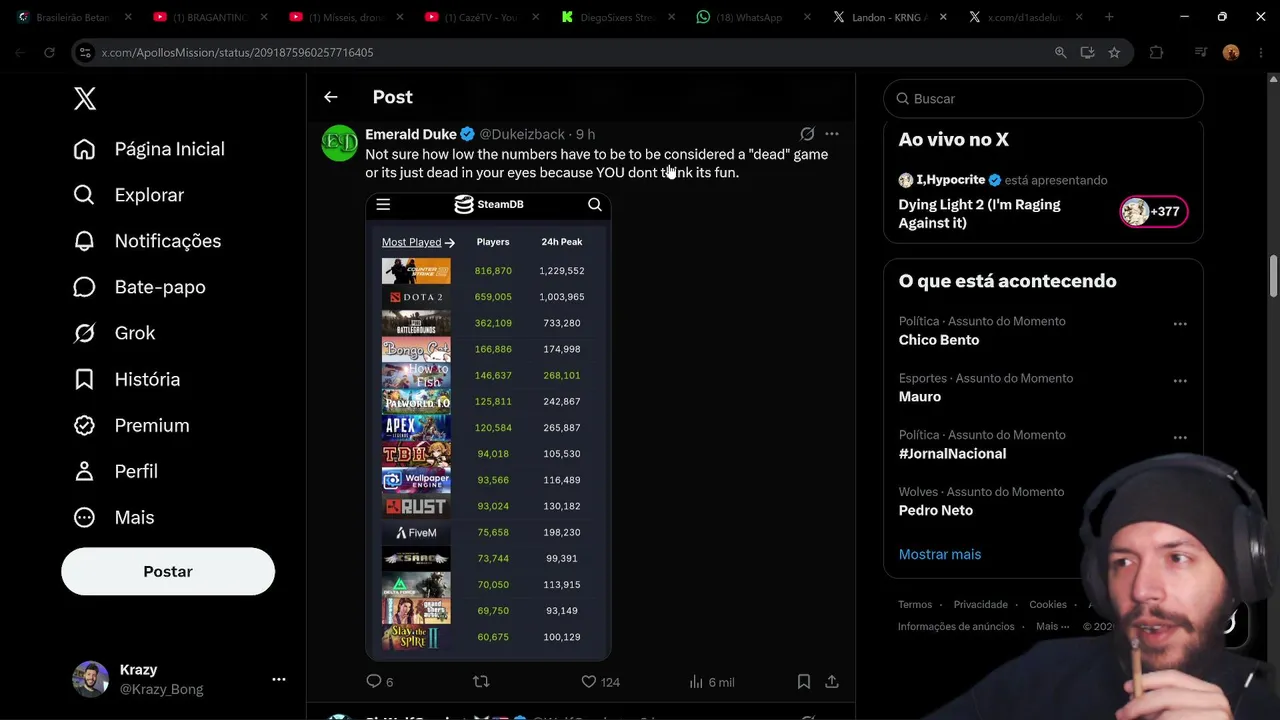The image size is (1280, 720).
Task: Open the post's more options menu
Action: (832, 133)
